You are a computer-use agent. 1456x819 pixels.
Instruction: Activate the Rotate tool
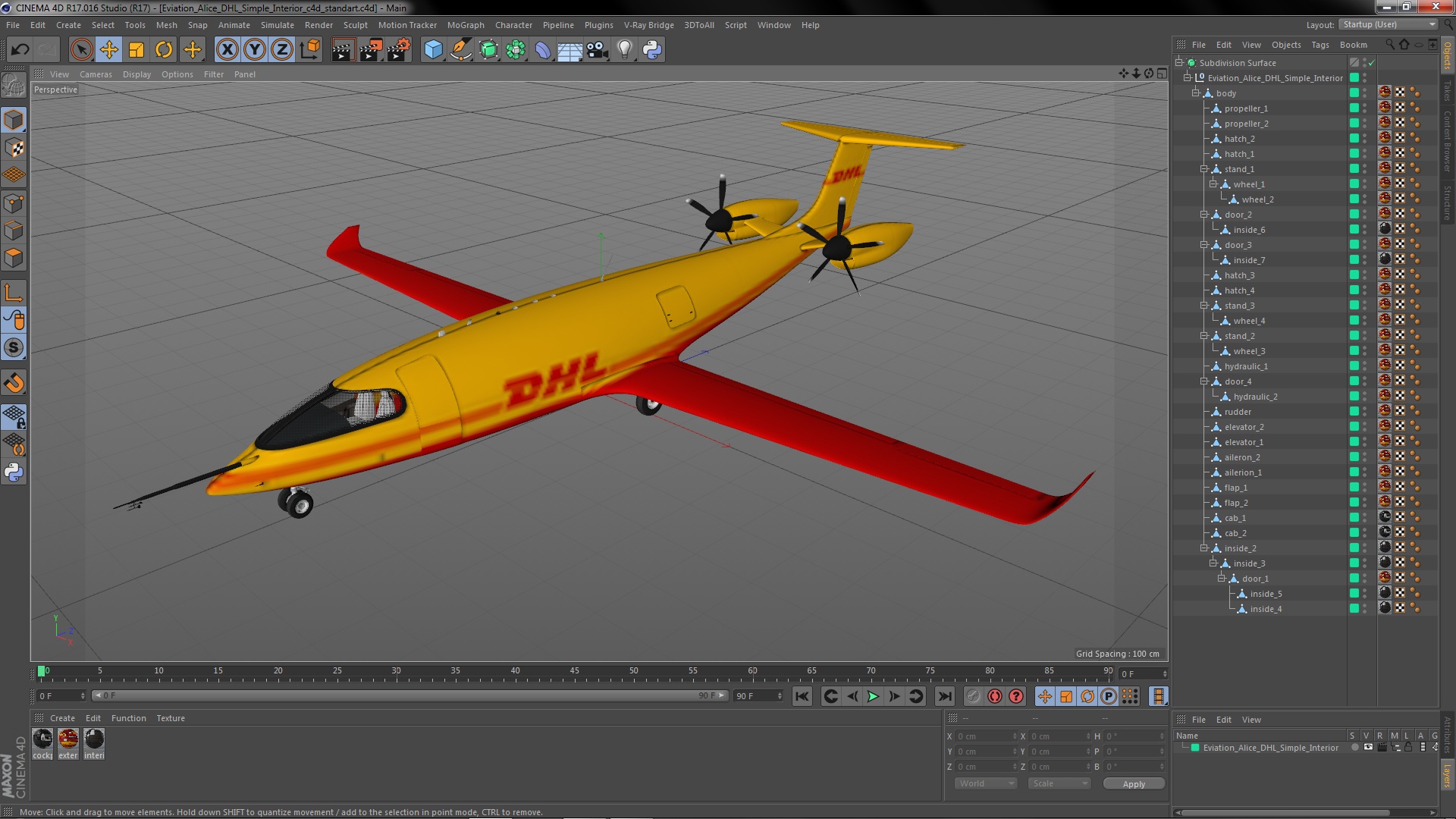click(164, 50)
